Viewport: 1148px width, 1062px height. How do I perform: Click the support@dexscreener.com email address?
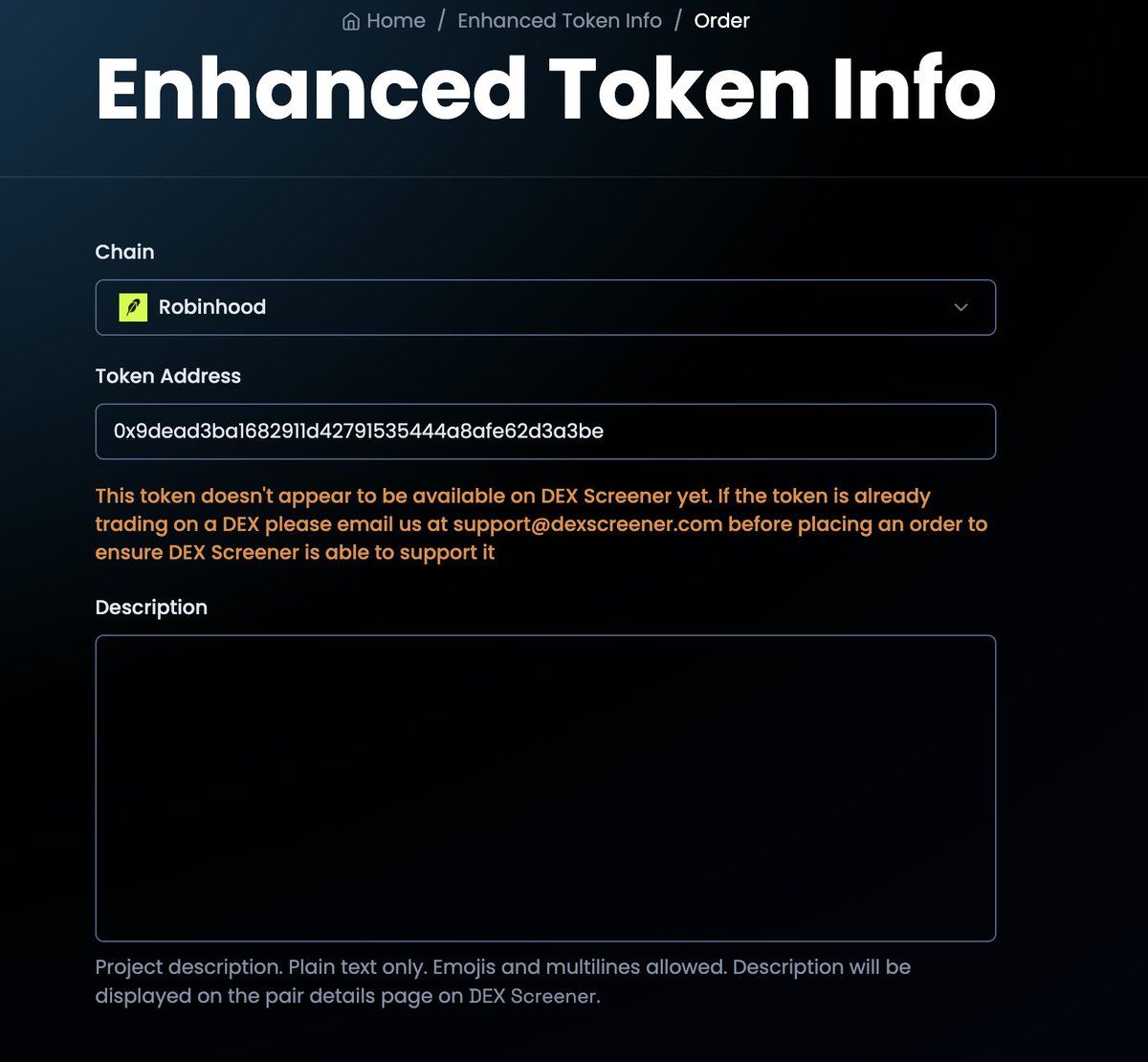(587, 524)
